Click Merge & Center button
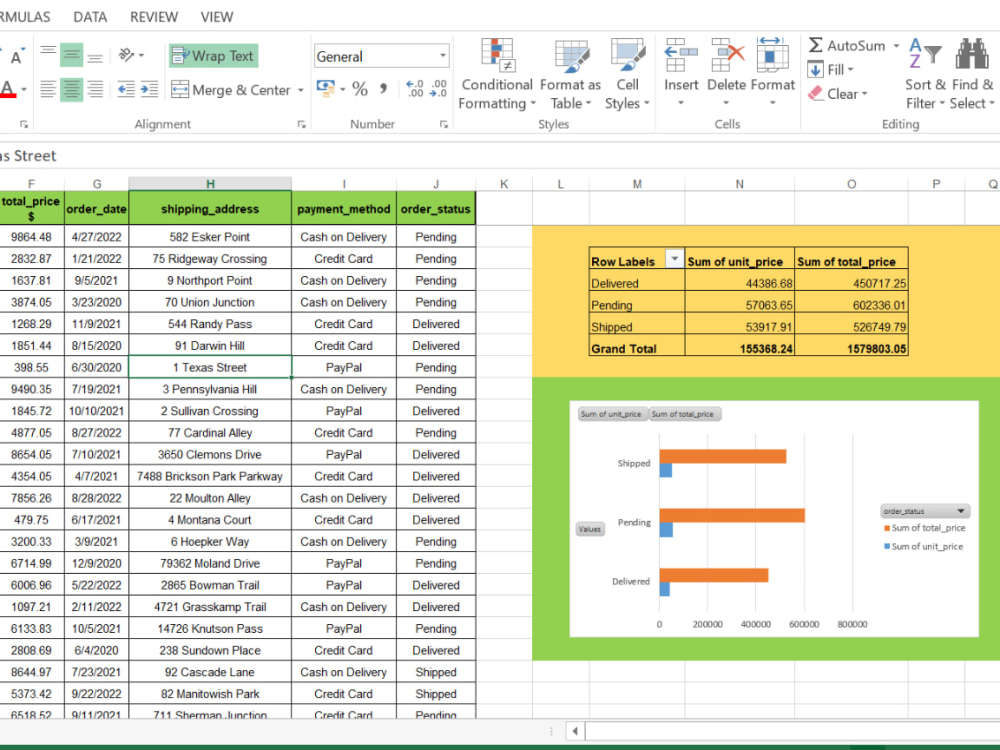The width and height of the screenshot is (1000, 750). 232,90
